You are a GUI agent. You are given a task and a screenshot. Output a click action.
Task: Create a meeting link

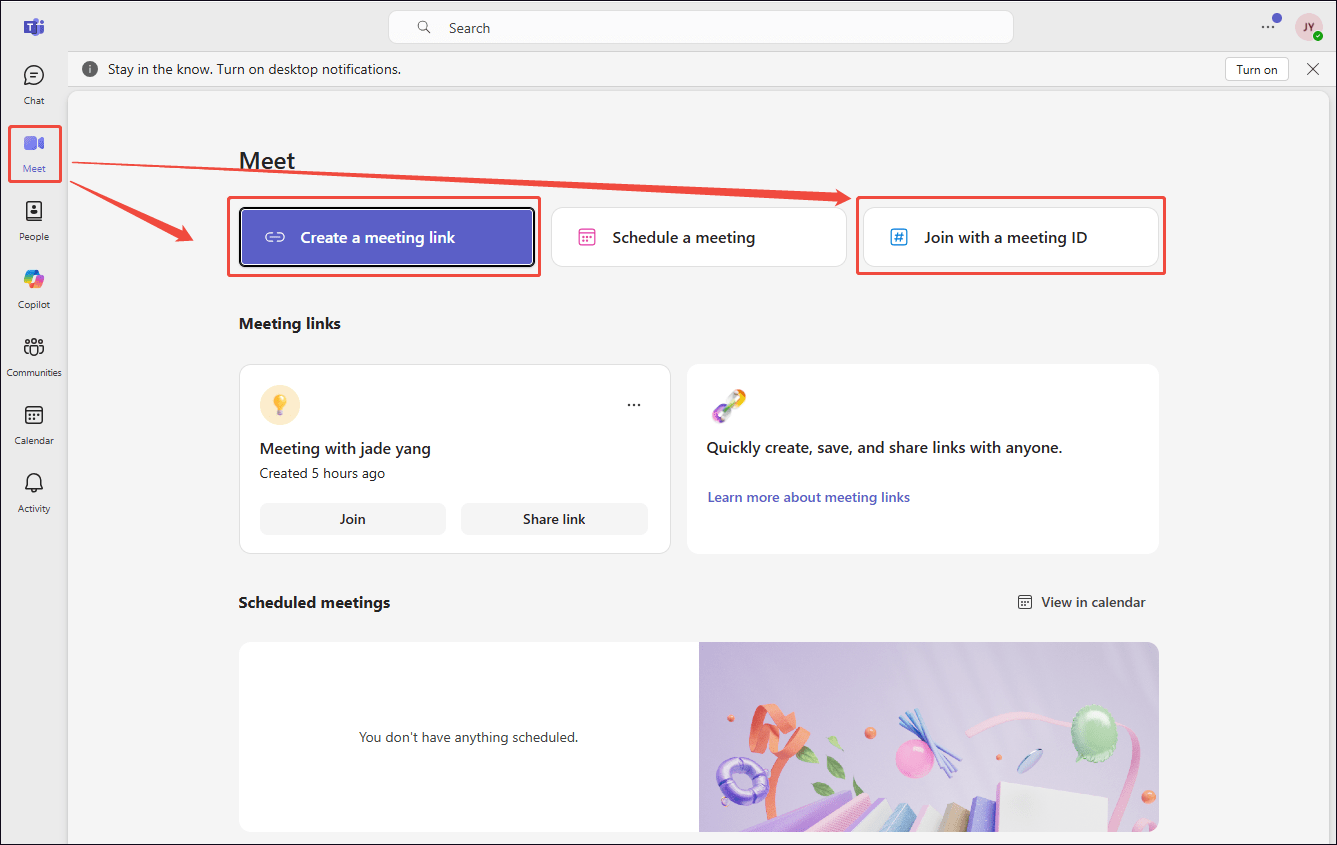click(x=385, y=237)
